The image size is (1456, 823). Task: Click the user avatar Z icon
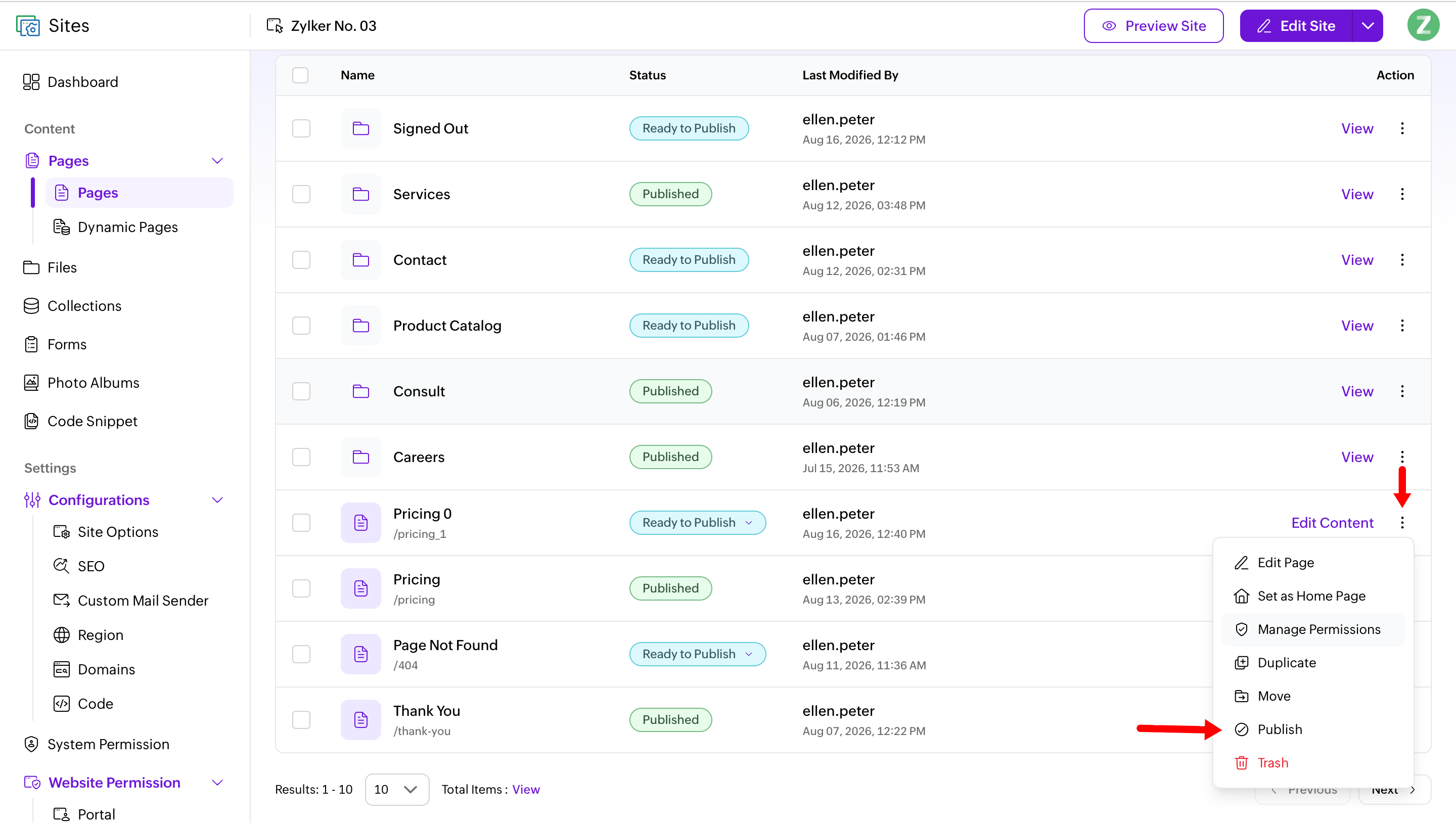point(1423,25)
